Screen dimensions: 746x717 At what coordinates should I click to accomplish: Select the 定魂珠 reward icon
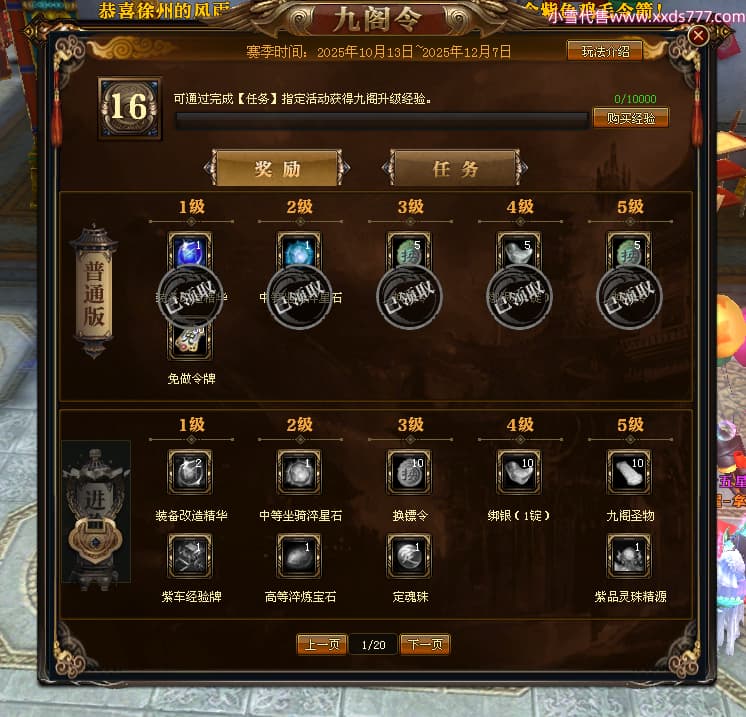409,556
